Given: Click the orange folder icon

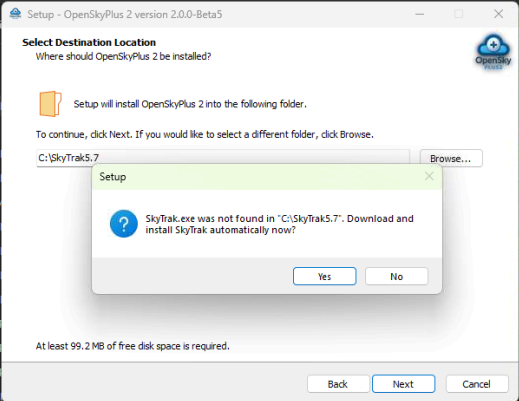Looking at the screenshot, I should click(50, 104).
